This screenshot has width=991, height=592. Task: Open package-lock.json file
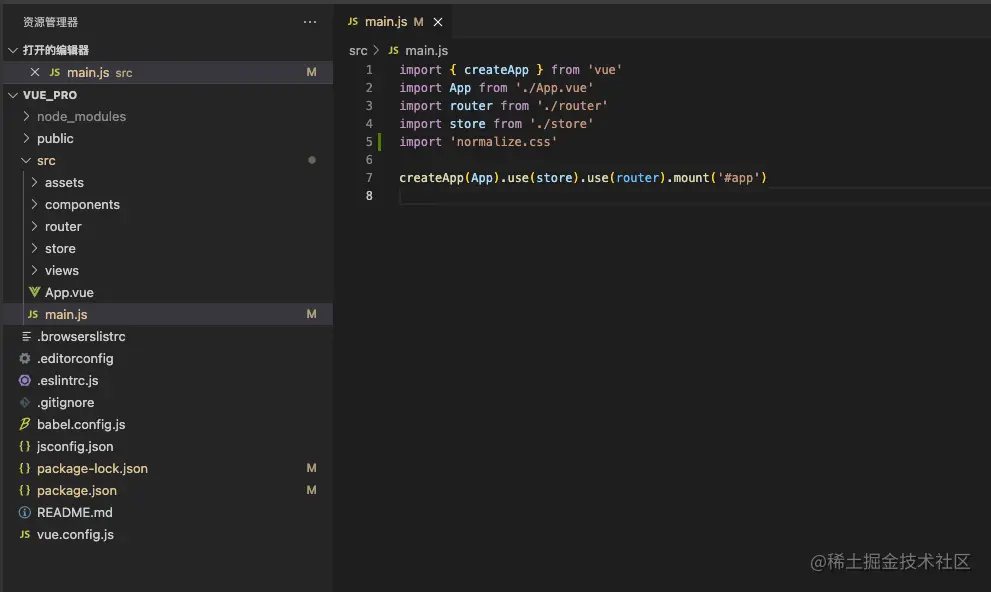(x=92, y=468)
